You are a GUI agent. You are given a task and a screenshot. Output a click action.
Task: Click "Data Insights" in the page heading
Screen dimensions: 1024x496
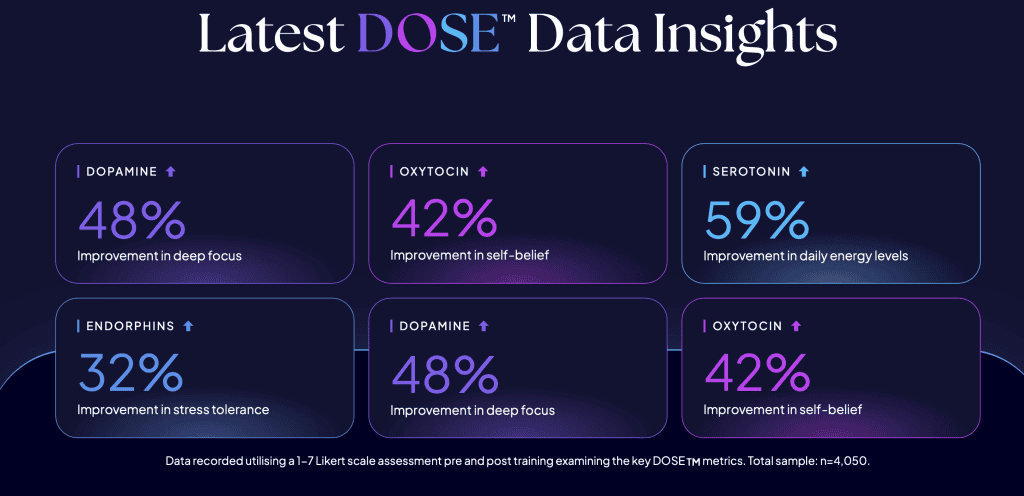coord(681,34)
